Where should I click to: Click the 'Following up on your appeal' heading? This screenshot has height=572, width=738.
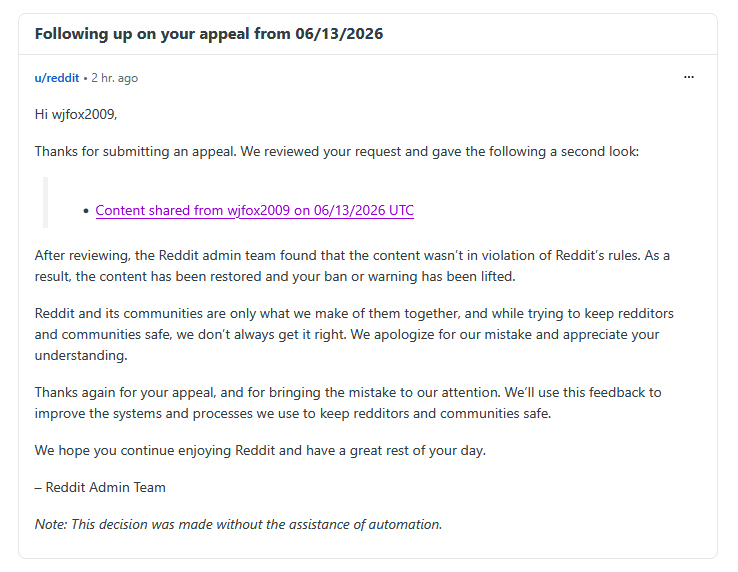tap(209, 34)
